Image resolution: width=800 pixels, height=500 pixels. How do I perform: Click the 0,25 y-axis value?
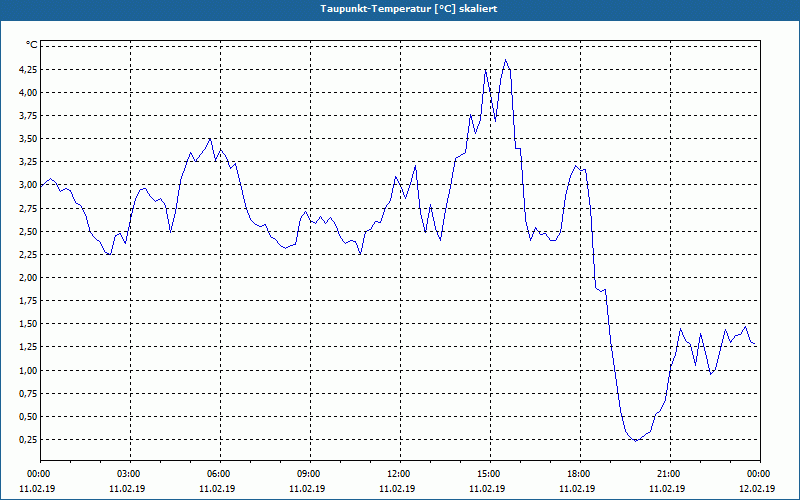click(28, 440)
